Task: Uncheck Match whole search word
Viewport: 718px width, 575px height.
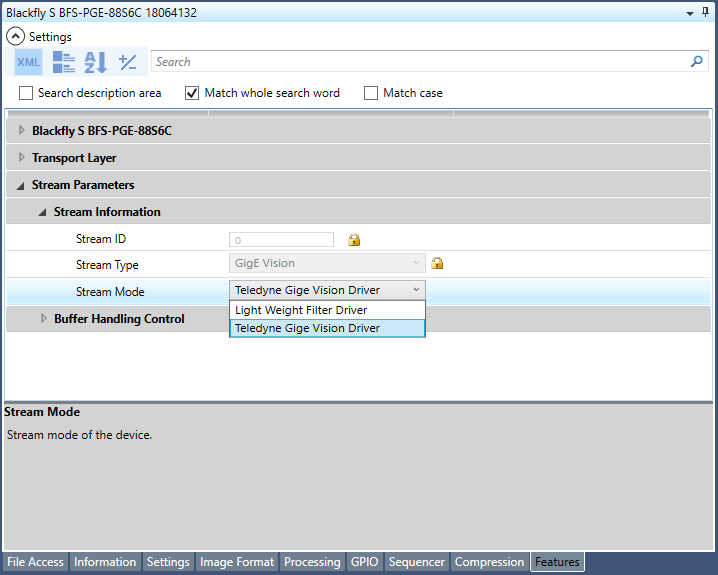Action: click(192, 93)
